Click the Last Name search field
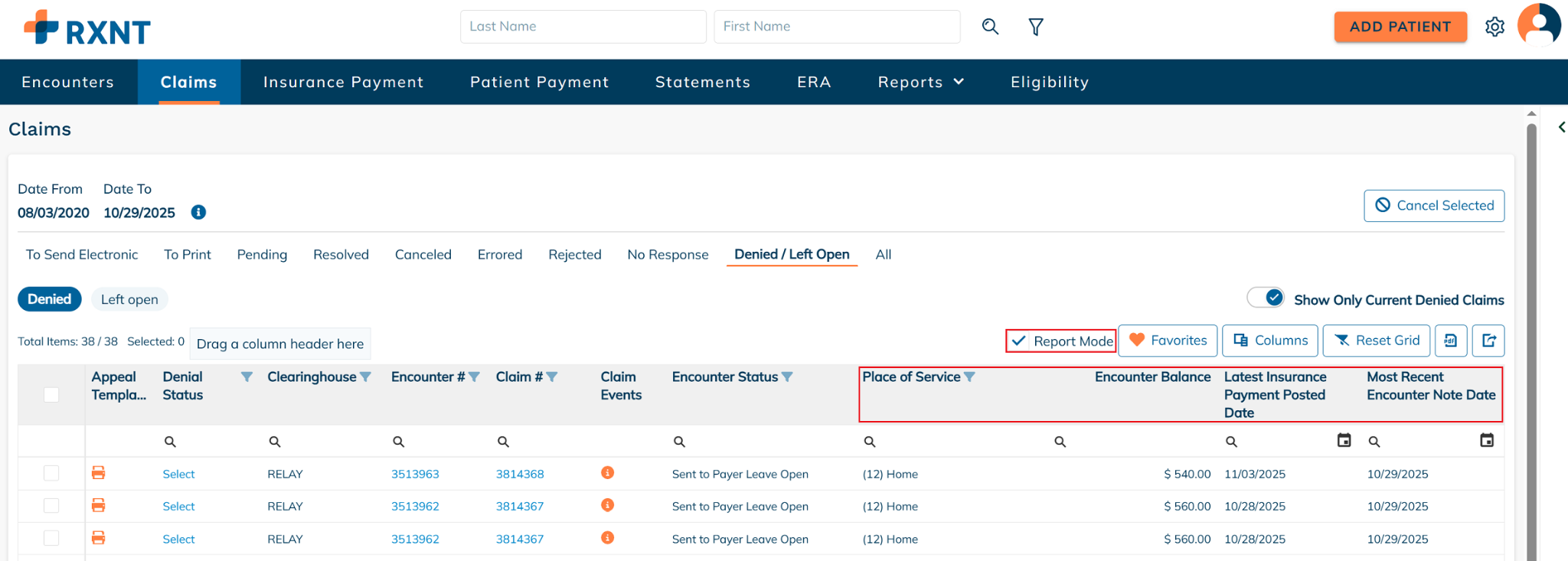 582,27
